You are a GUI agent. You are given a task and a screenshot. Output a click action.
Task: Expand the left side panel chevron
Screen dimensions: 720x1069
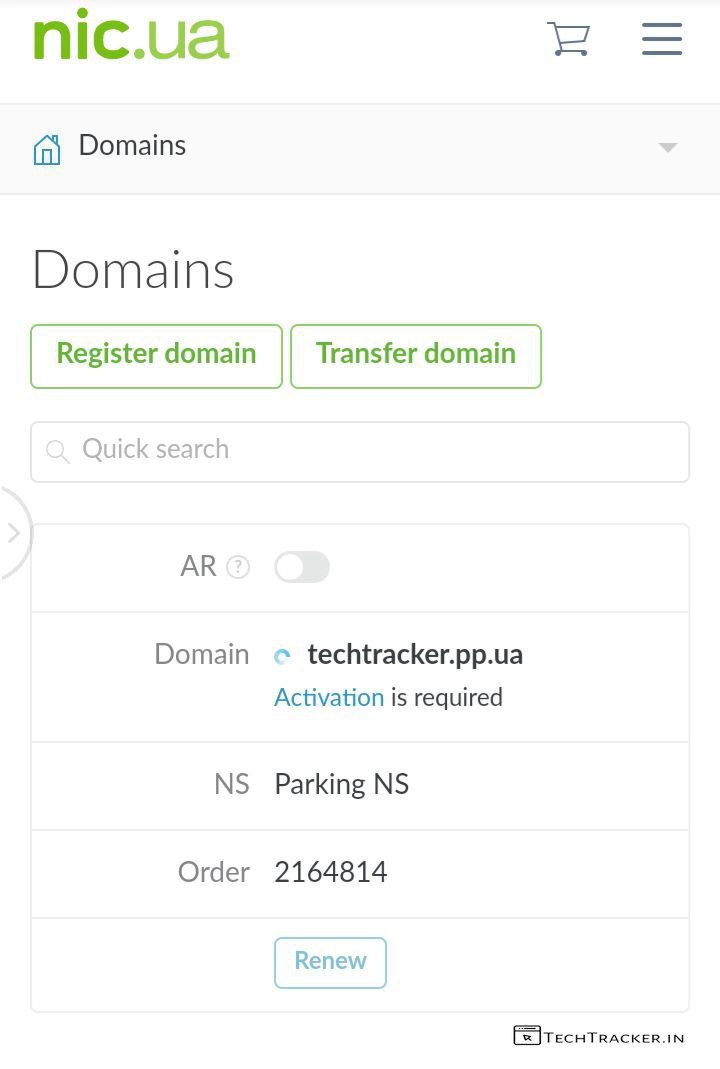click(14, 533)
